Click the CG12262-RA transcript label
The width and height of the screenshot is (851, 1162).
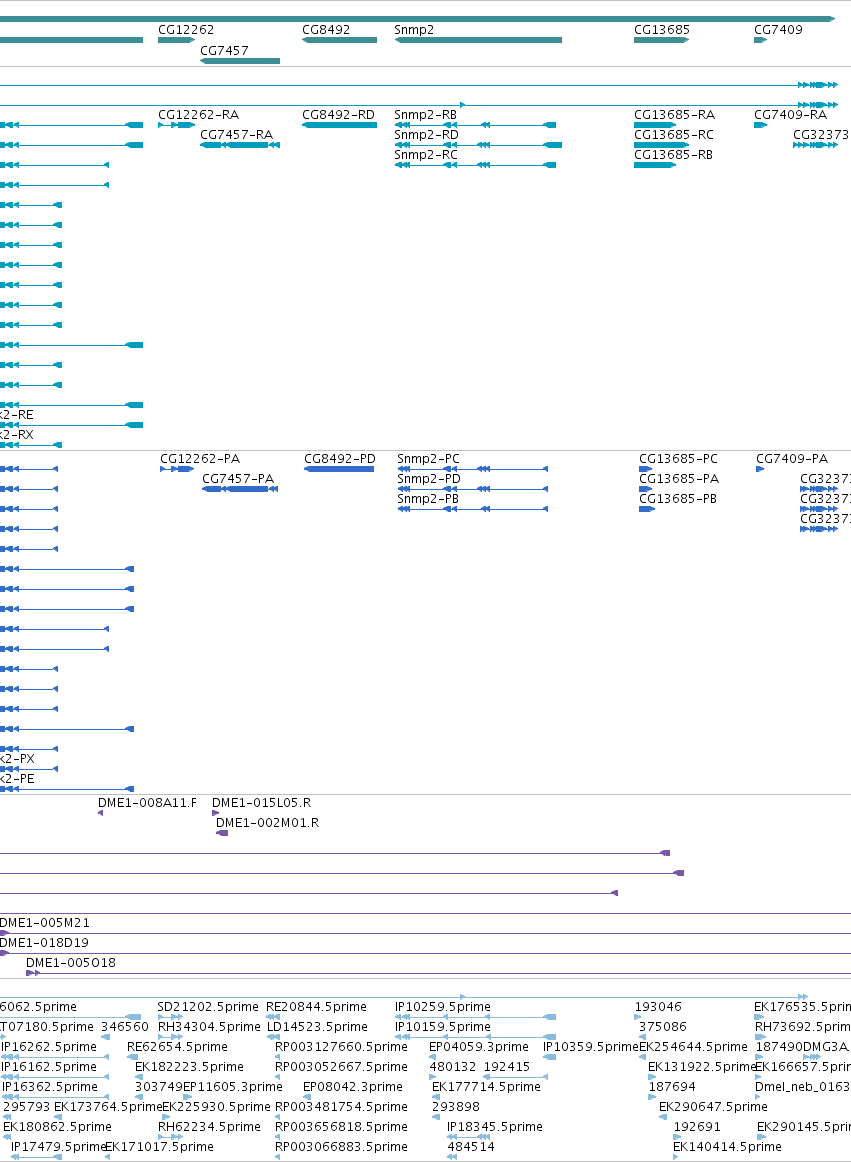click(x=199, y=115)
